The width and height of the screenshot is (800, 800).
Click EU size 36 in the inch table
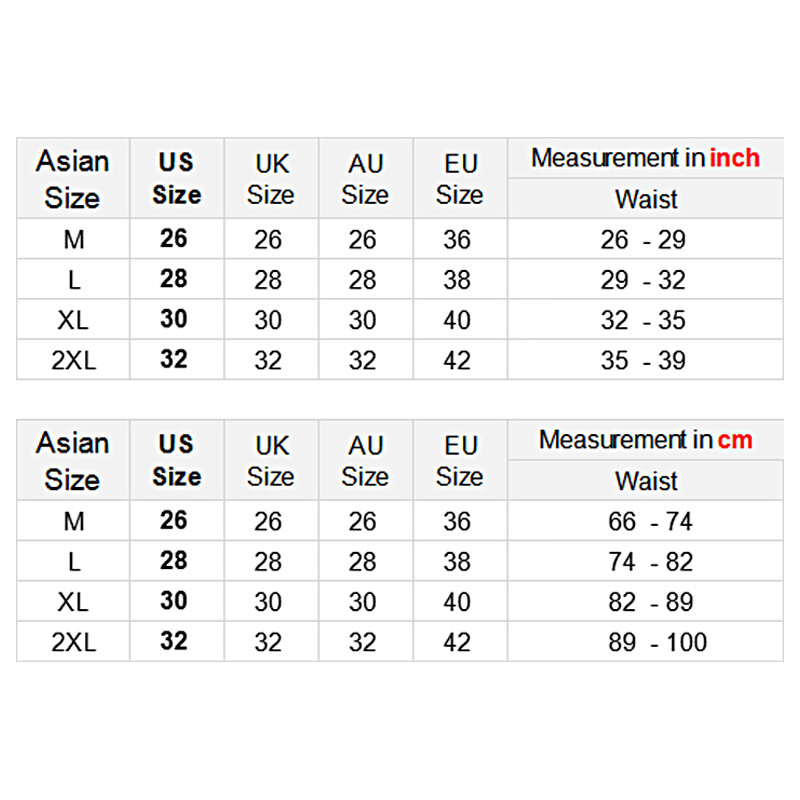click(x=457, y=240)
